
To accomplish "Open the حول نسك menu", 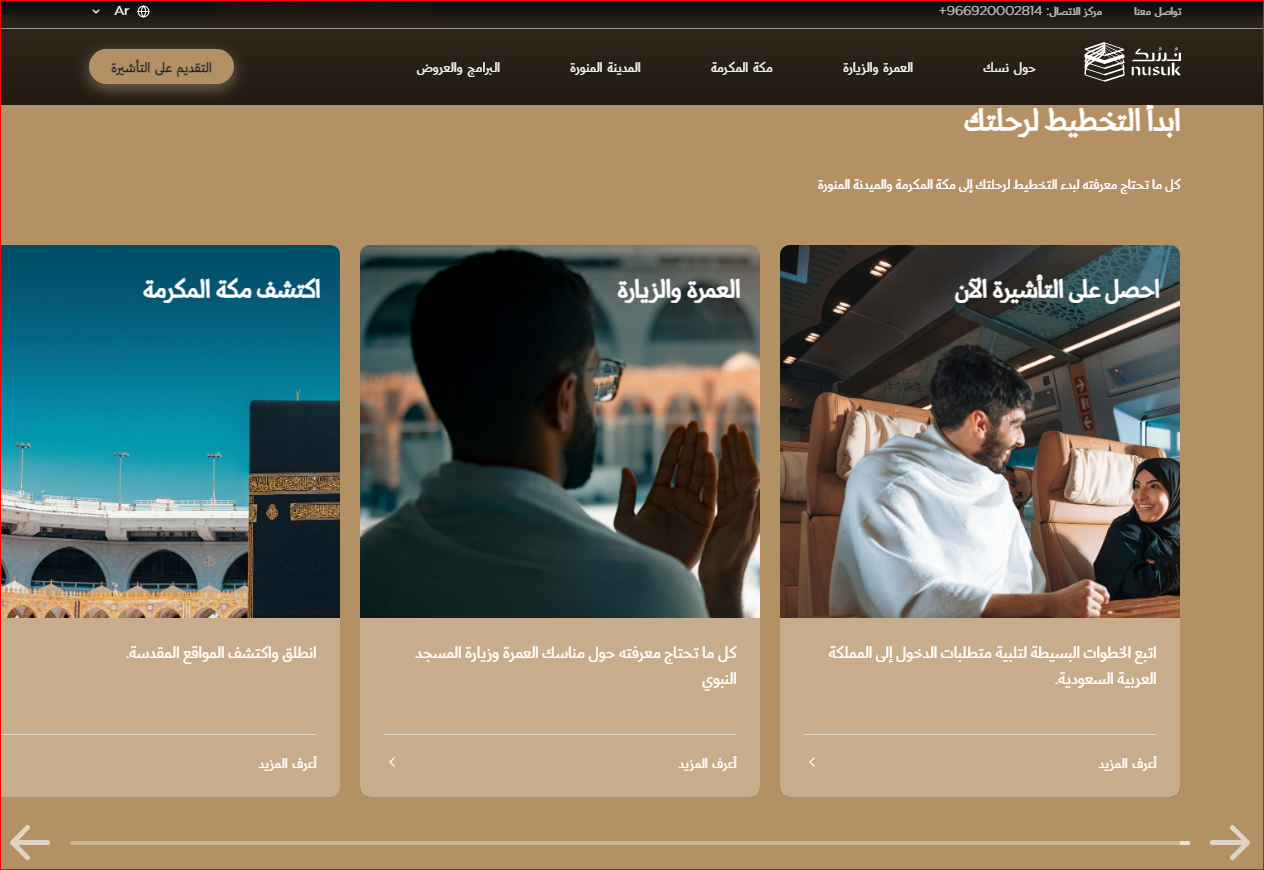I will pyautogui.click(x=1009, y=68).
